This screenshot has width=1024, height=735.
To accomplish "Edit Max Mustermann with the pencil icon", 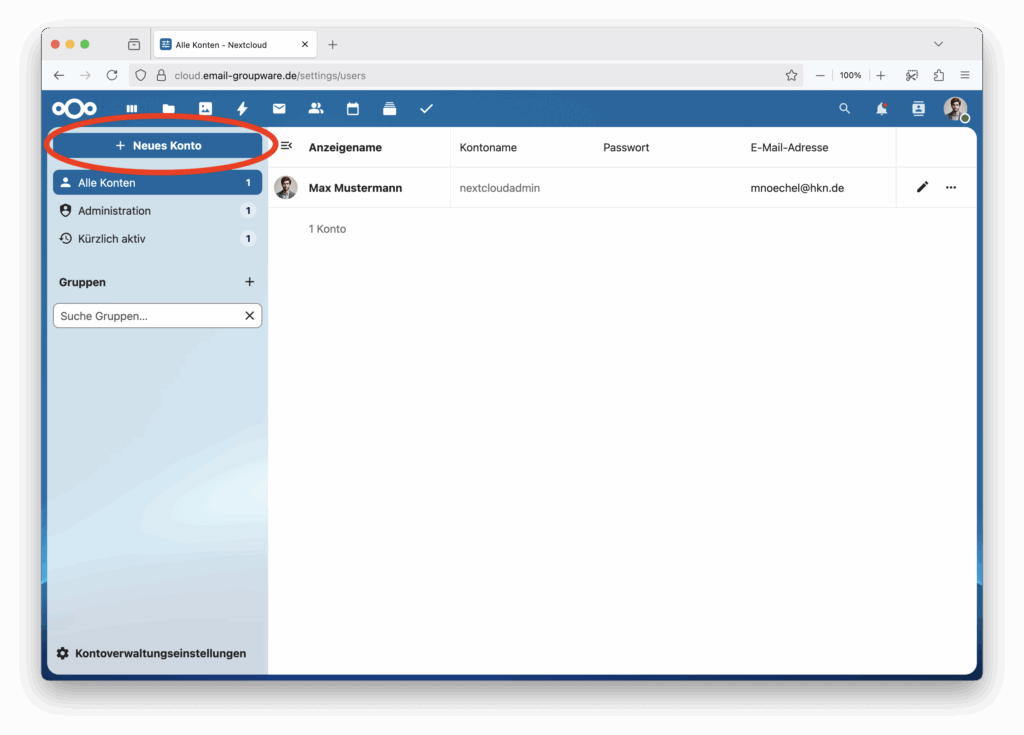I will (x=922, y=188).
